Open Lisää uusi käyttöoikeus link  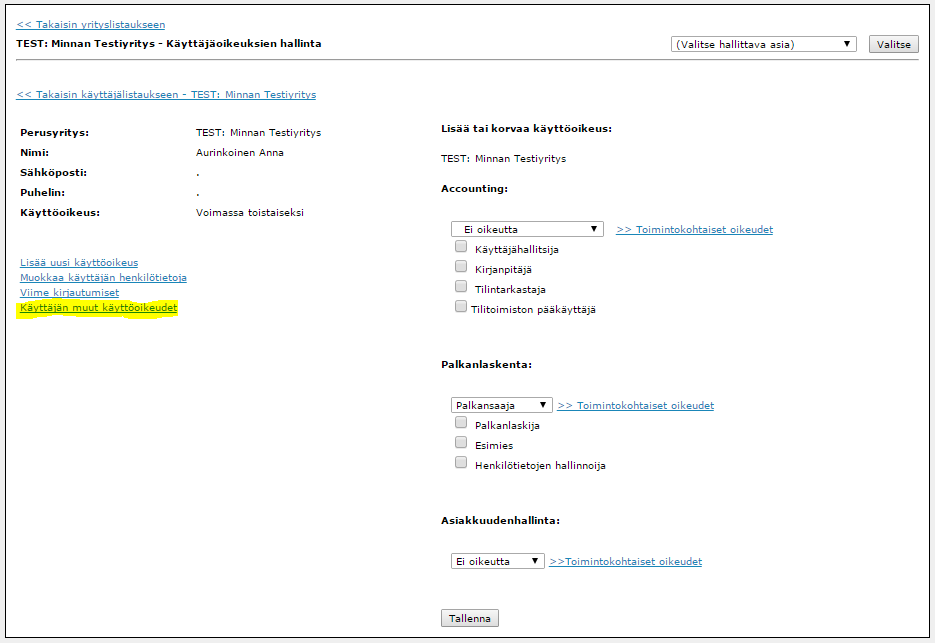79,262
